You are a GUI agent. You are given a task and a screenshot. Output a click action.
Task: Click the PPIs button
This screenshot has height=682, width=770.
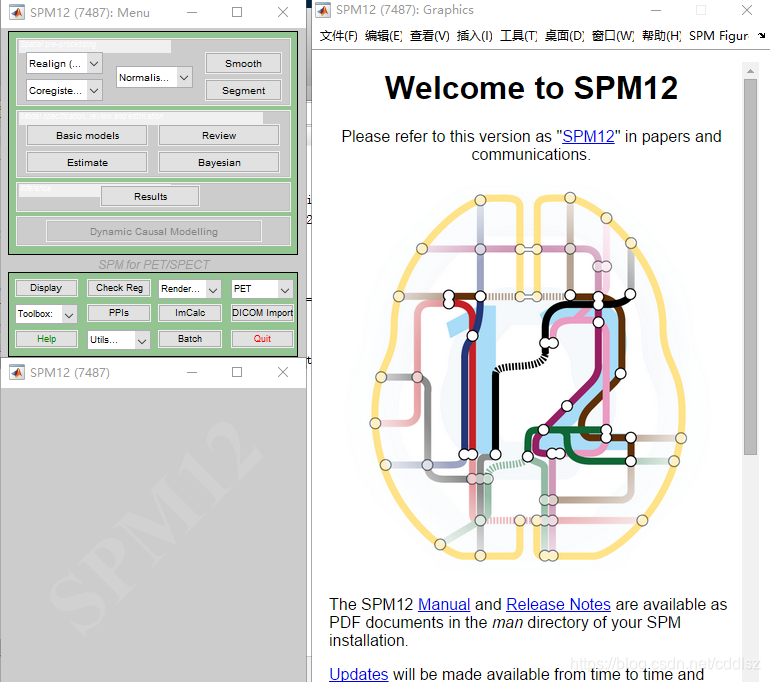tap(119, 313)
